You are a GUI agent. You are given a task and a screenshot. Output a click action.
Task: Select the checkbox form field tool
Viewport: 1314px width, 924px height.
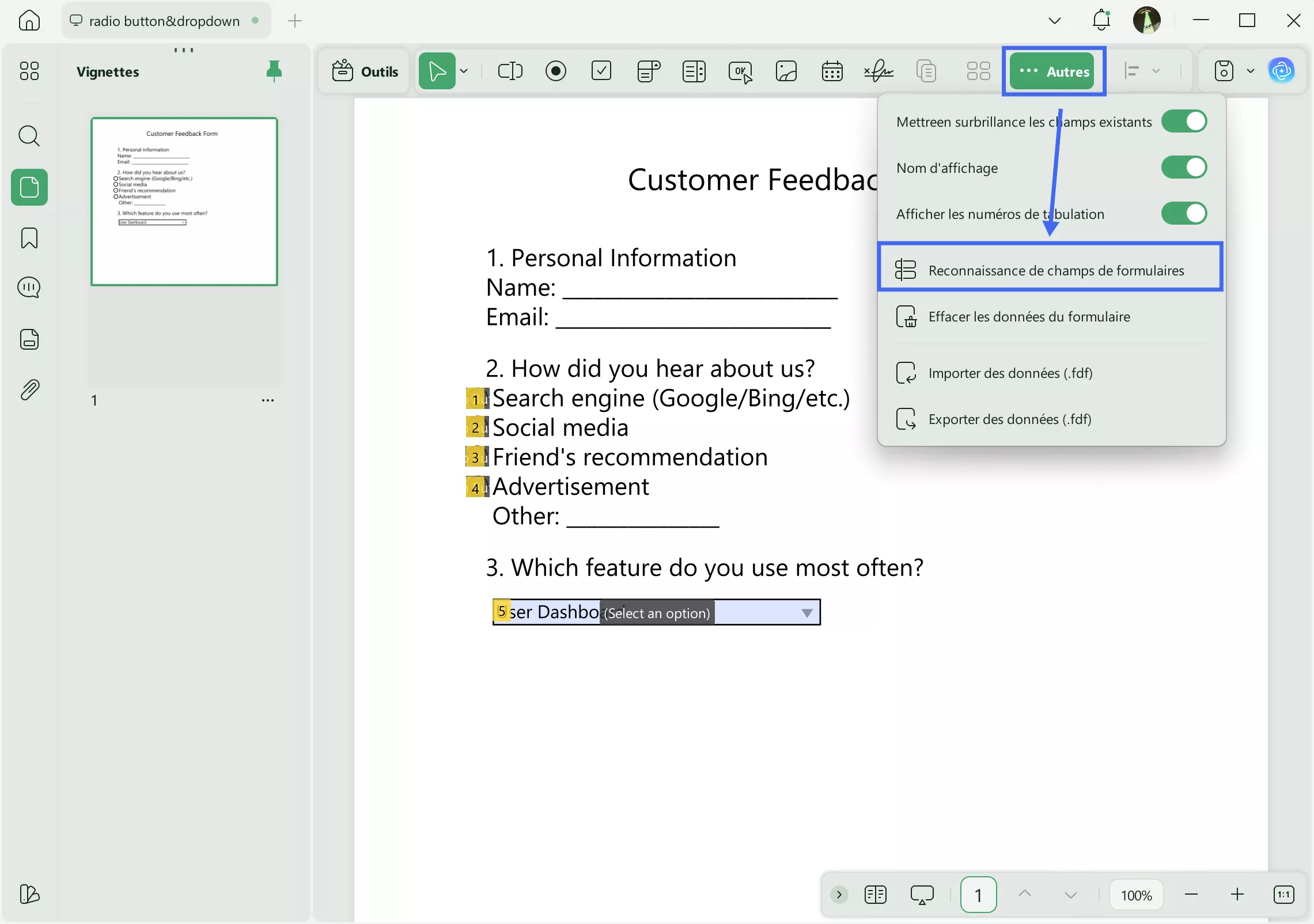[x=601, y=71]
